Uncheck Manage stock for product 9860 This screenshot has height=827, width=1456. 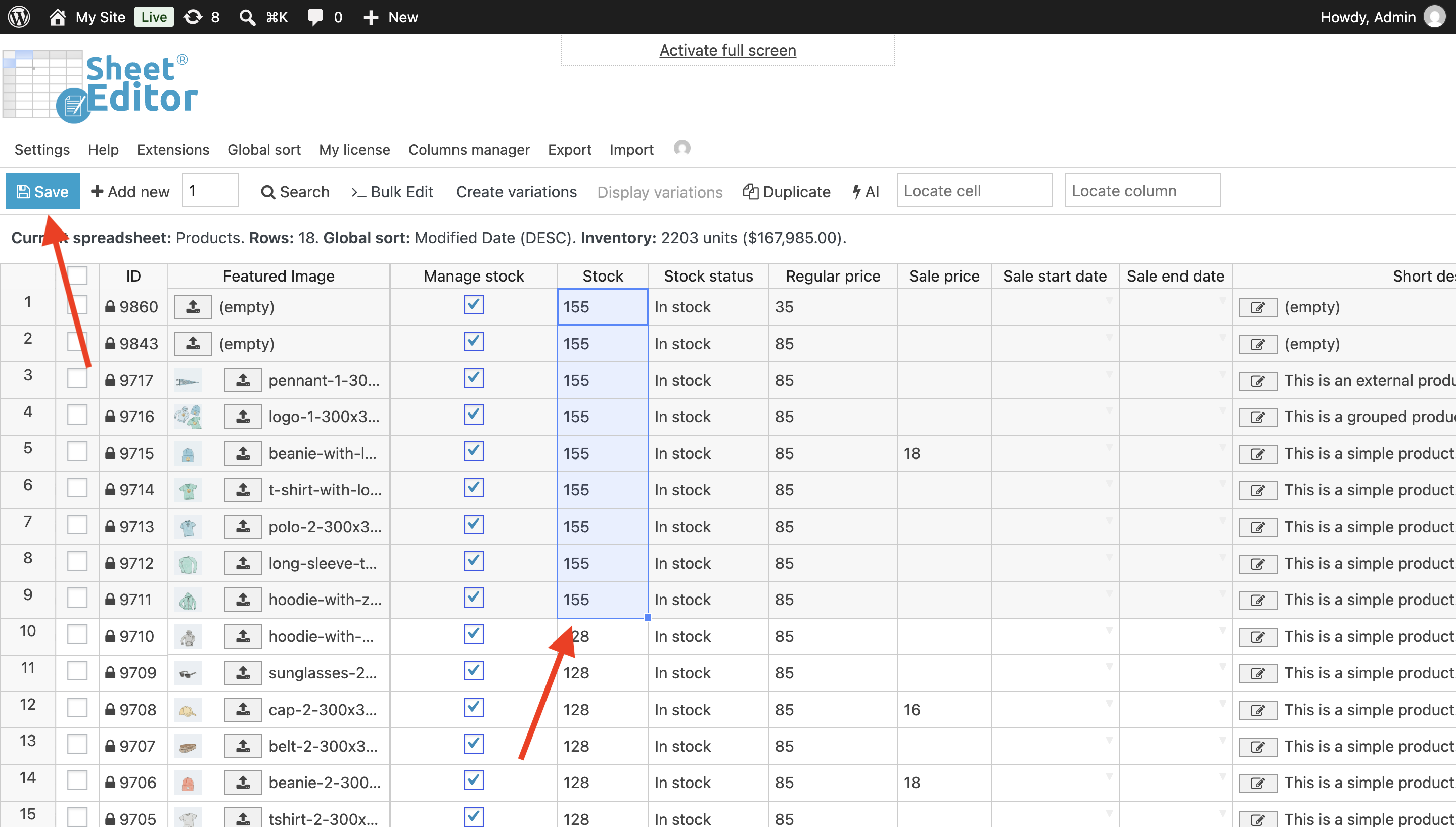point(474,305)
